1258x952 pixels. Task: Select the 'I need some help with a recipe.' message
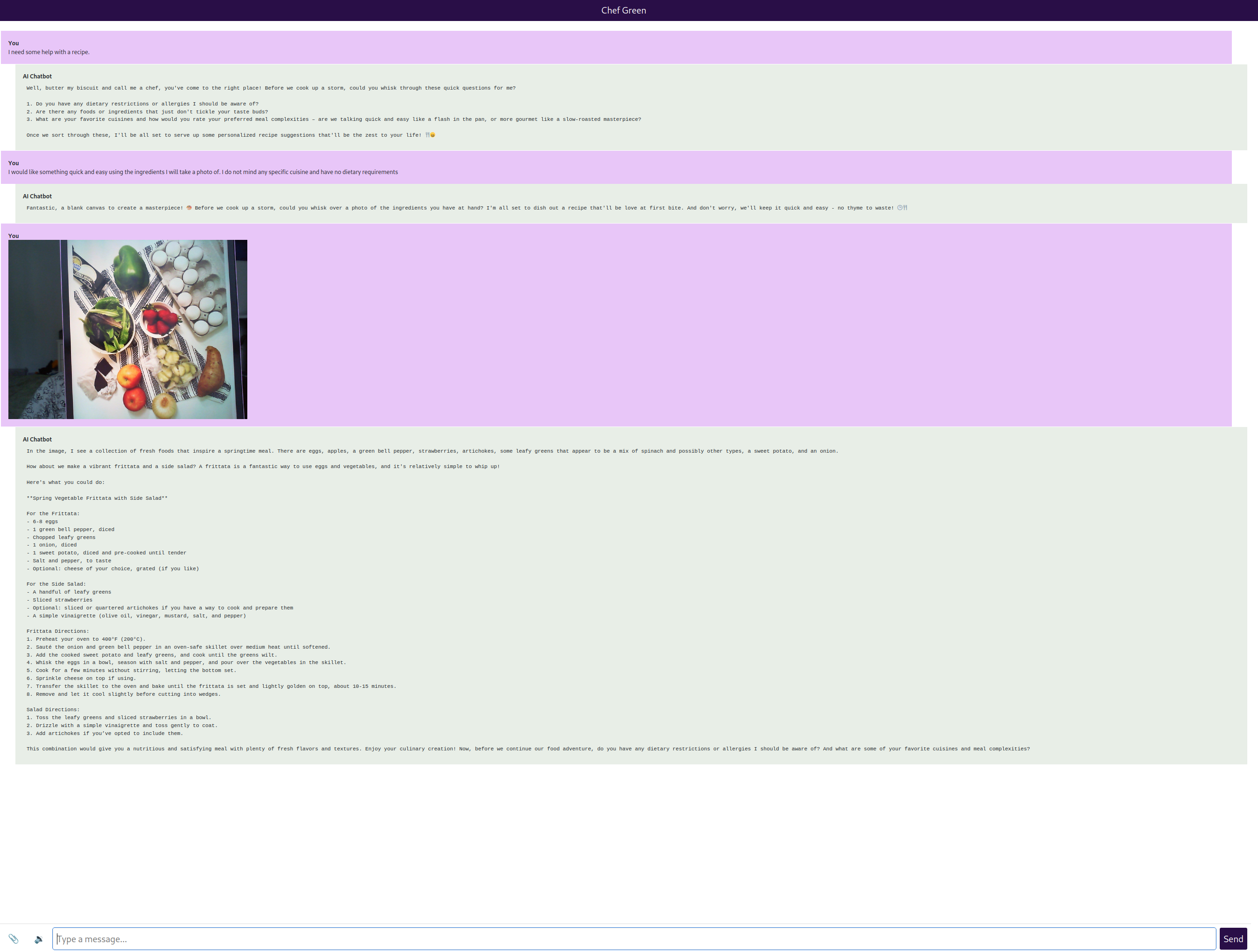49,52
